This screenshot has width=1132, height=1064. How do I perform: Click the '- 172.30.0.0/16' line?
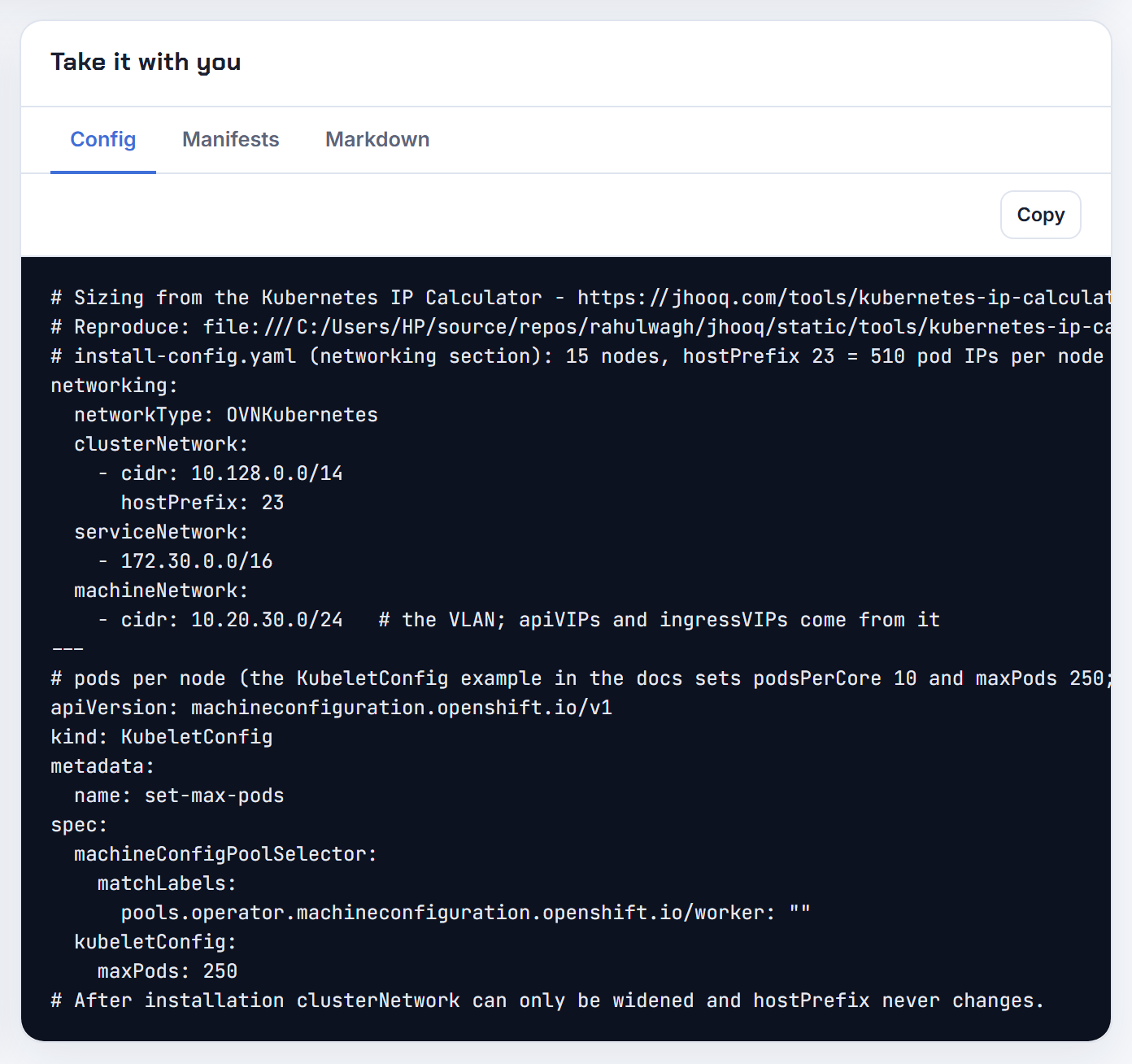[185, 561]
